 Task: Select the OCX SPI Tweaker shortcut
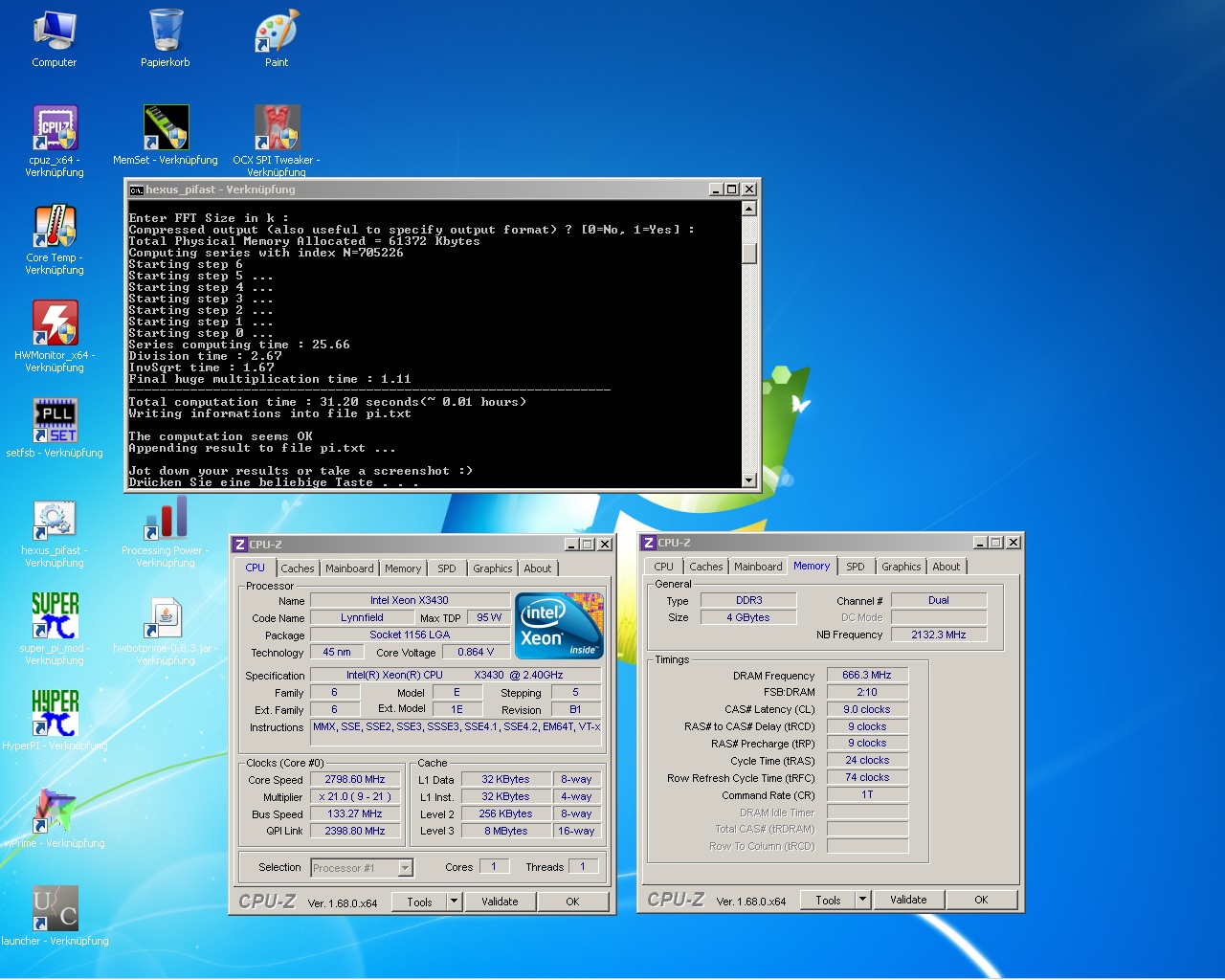coord(277,141)
